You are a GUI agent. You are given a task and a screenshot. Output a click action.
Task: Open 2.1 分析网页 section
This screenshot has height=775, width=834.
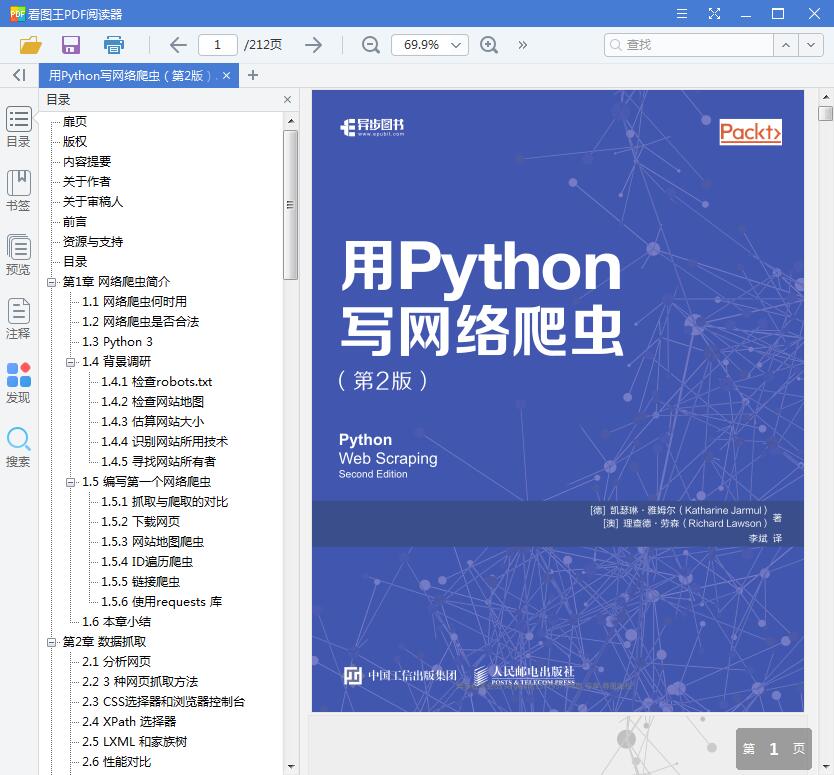point(116,662)
